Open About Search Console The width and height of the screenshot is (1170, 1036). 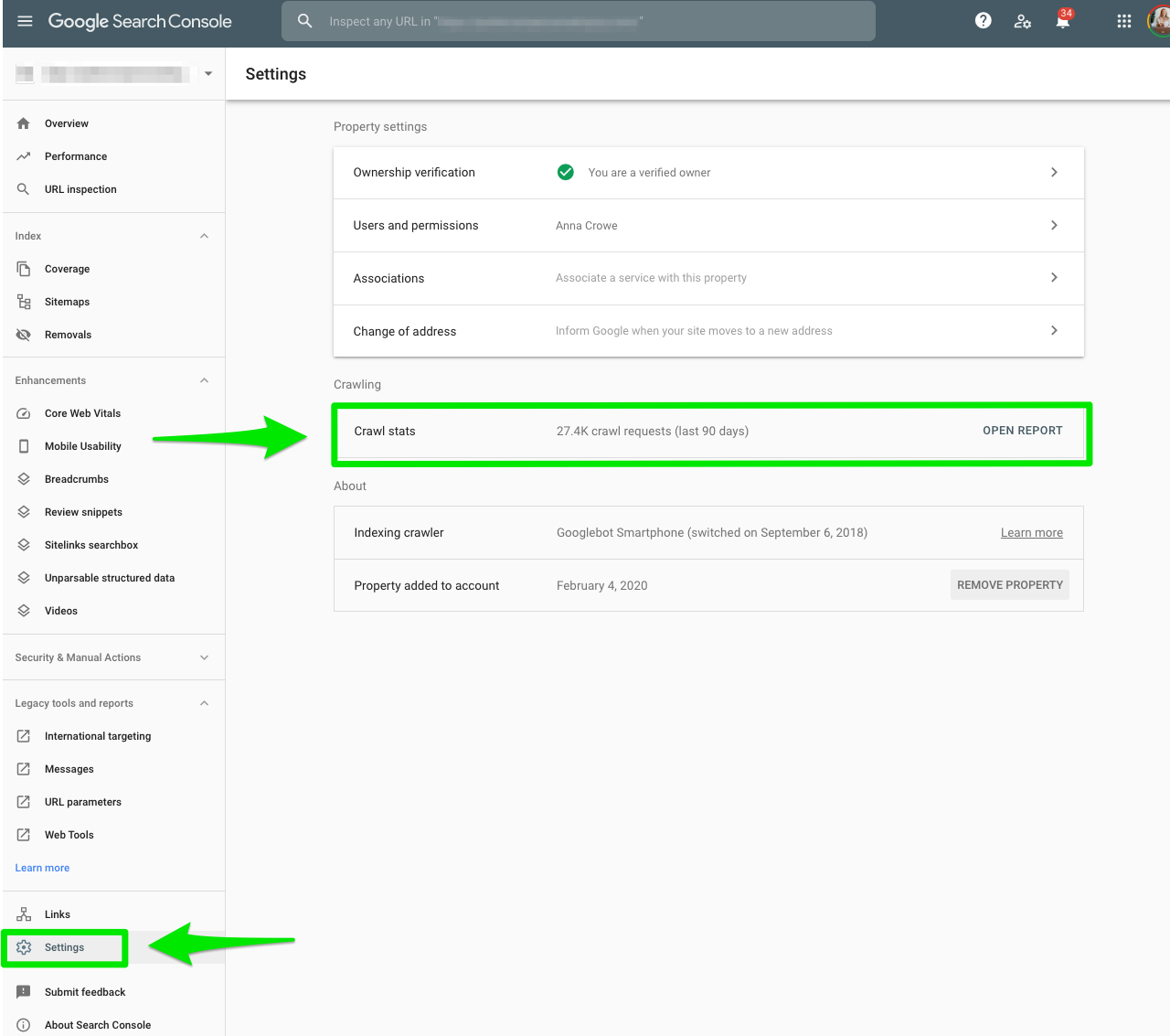98,1025
